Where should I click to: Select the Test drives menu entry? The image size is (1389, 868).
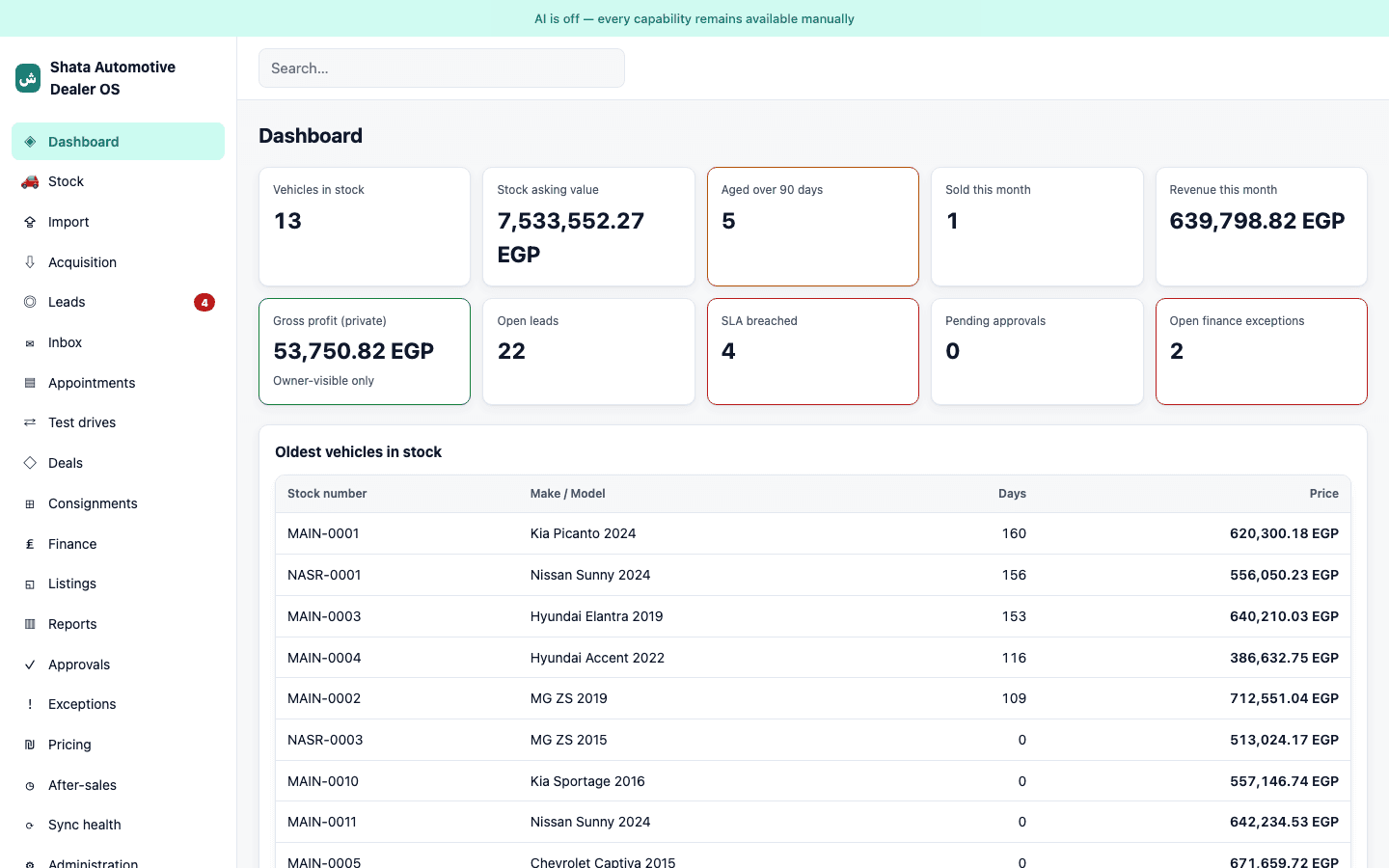tap(118, 422)
